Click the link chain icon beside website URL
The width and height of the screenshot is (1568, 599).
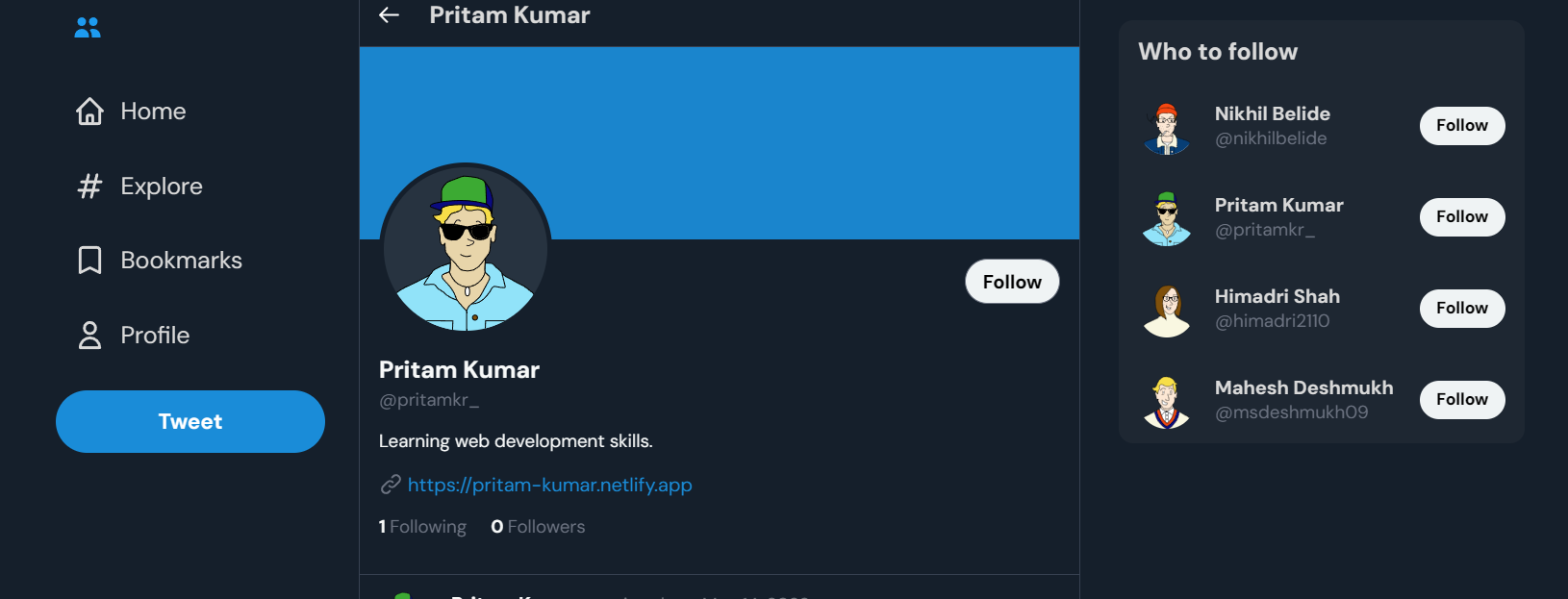coord(391,485)
